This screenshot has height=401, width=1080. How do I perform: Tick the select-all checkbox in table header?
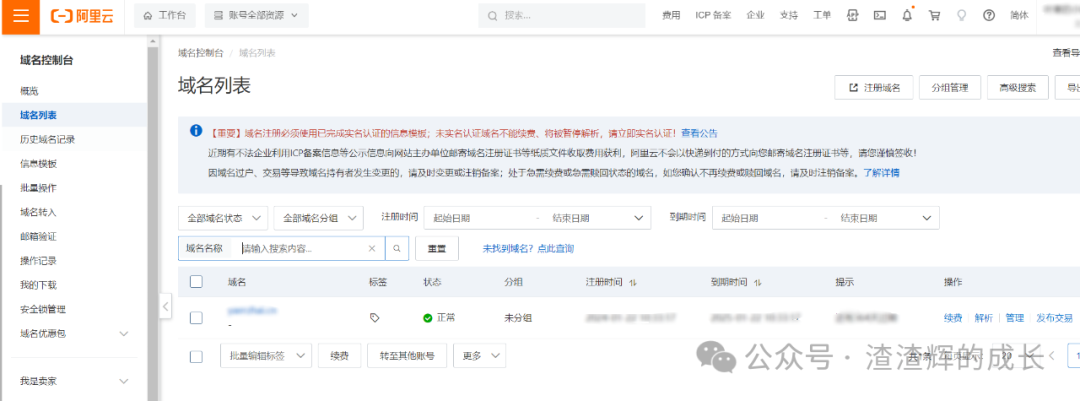196,282
